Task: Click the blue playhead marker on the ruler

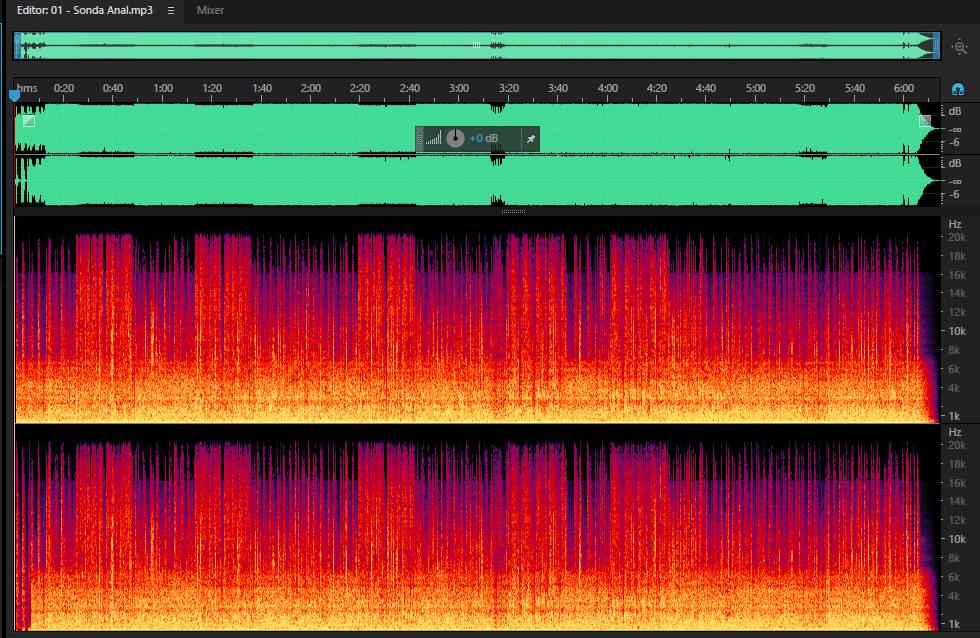Action: [14, 96]
